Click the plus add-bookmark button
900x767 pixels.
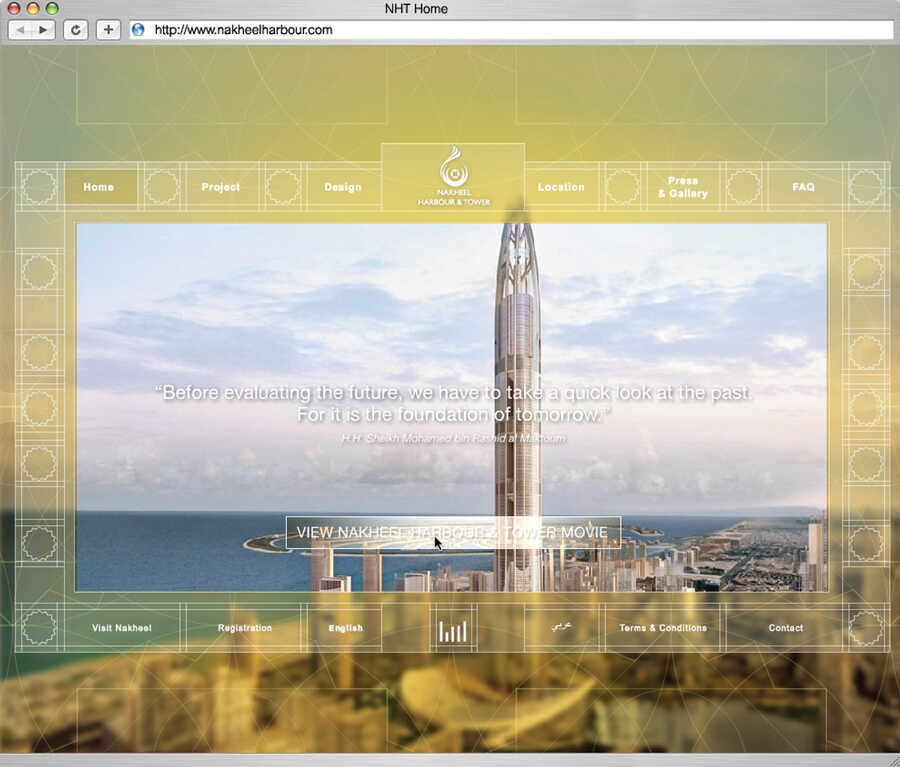pos(108,30)
